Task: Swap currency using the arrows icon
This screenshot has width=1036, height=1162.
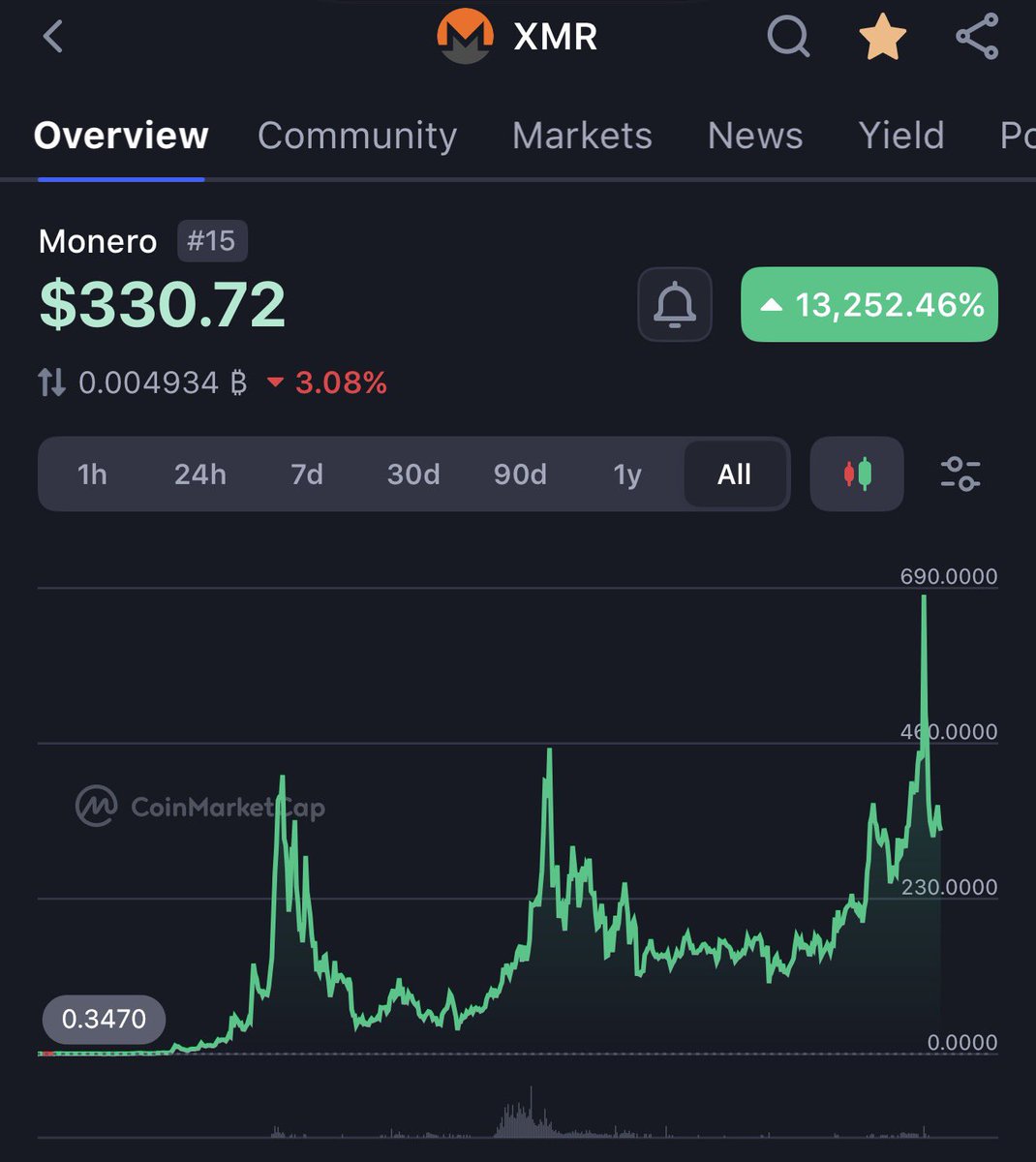Action: 52,382
